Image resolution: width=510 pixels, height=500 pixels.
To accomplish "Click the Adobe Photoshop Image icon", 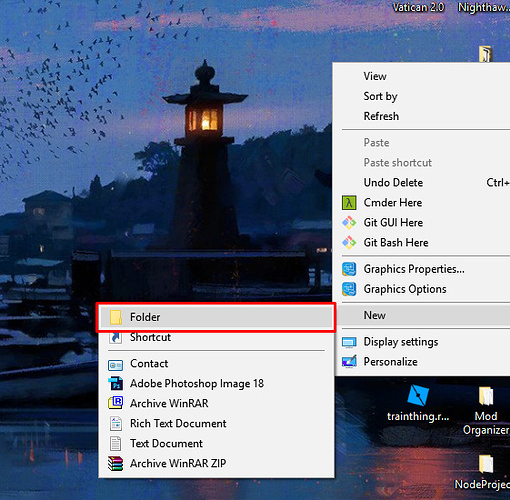I will [116, 384].
